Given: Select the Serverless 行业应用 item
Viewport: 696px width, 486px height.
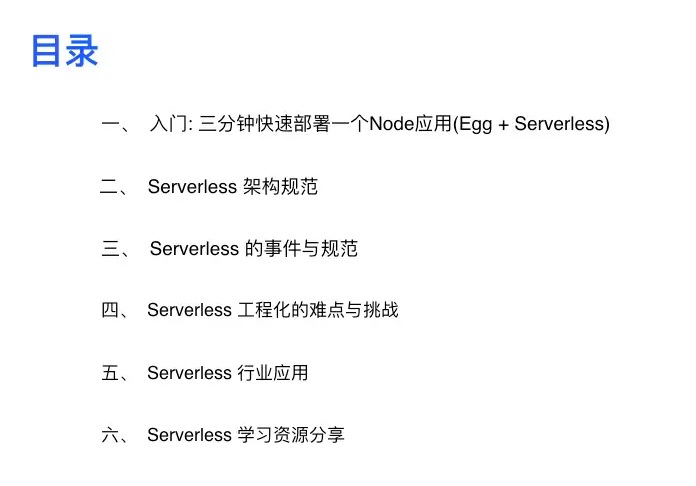Looking at the screenshot, I should (x=228, y=373).
